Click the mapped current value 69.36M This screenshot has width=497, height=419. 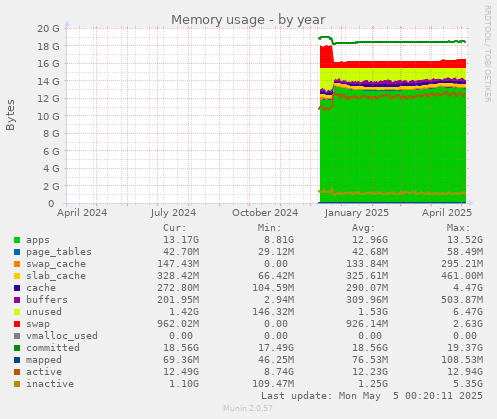point(181,360)
